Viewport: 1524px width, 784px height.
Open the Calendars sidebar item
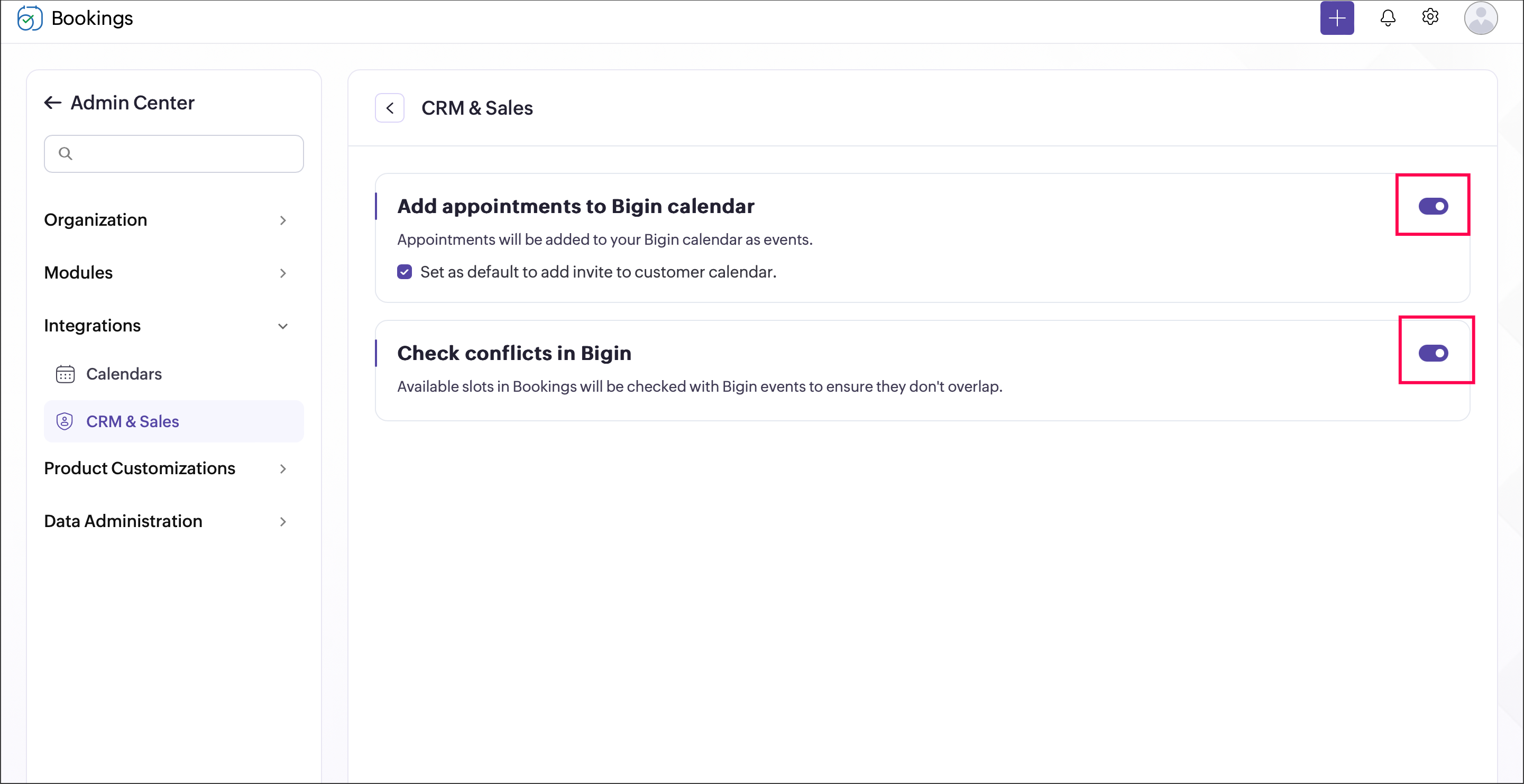click(x=124, y=374)
